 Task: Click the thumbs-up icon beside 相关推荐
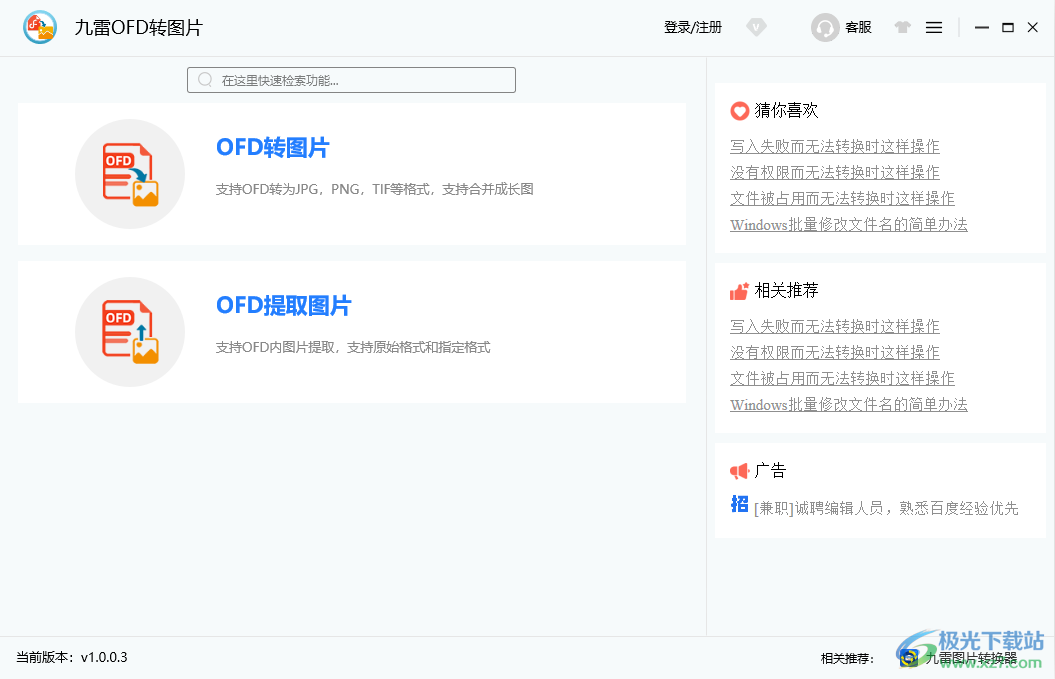pos(739,291)
